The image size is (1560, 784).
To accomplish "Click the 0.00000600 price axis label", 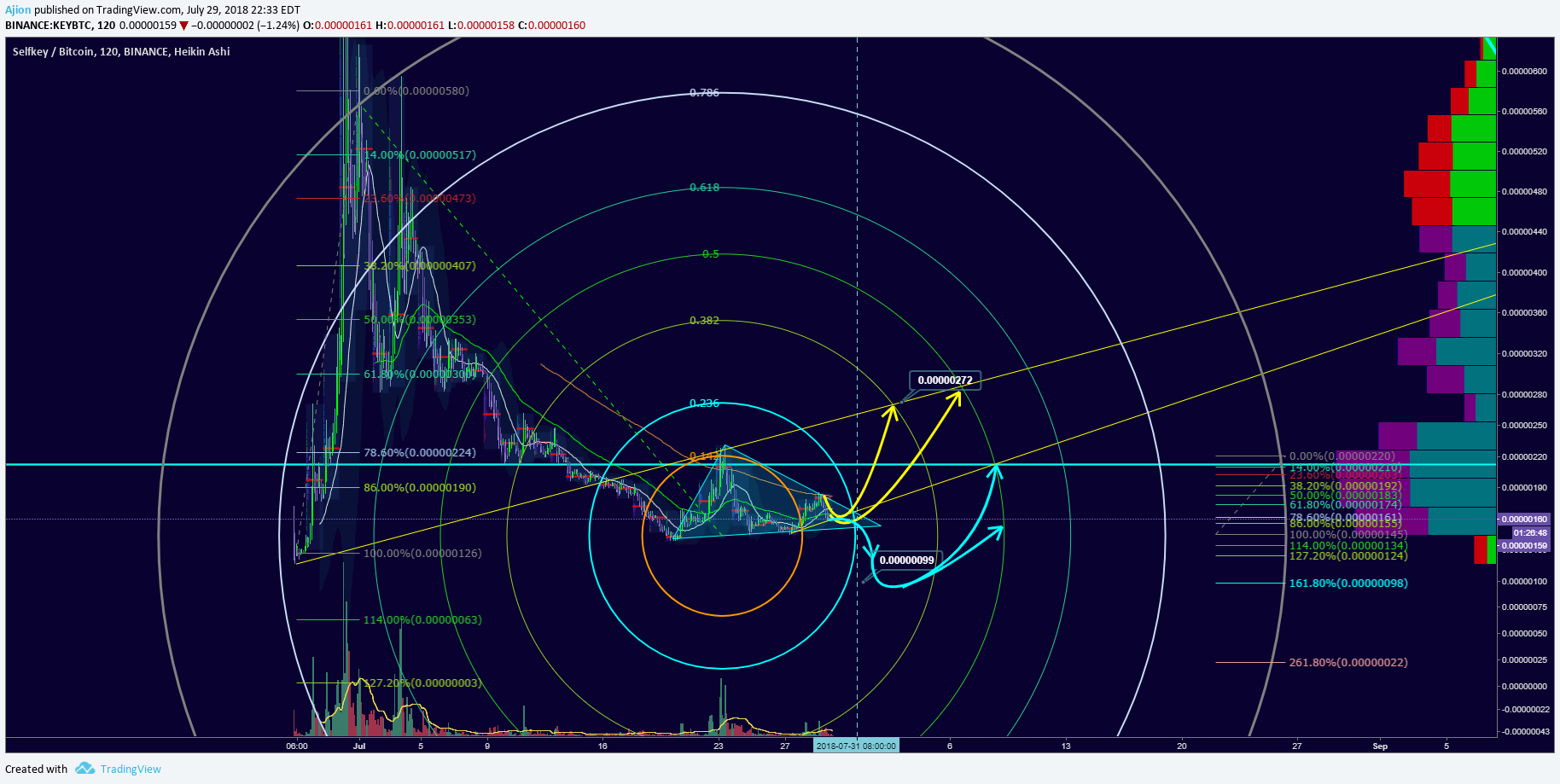I will click(x=1524, y=72).
